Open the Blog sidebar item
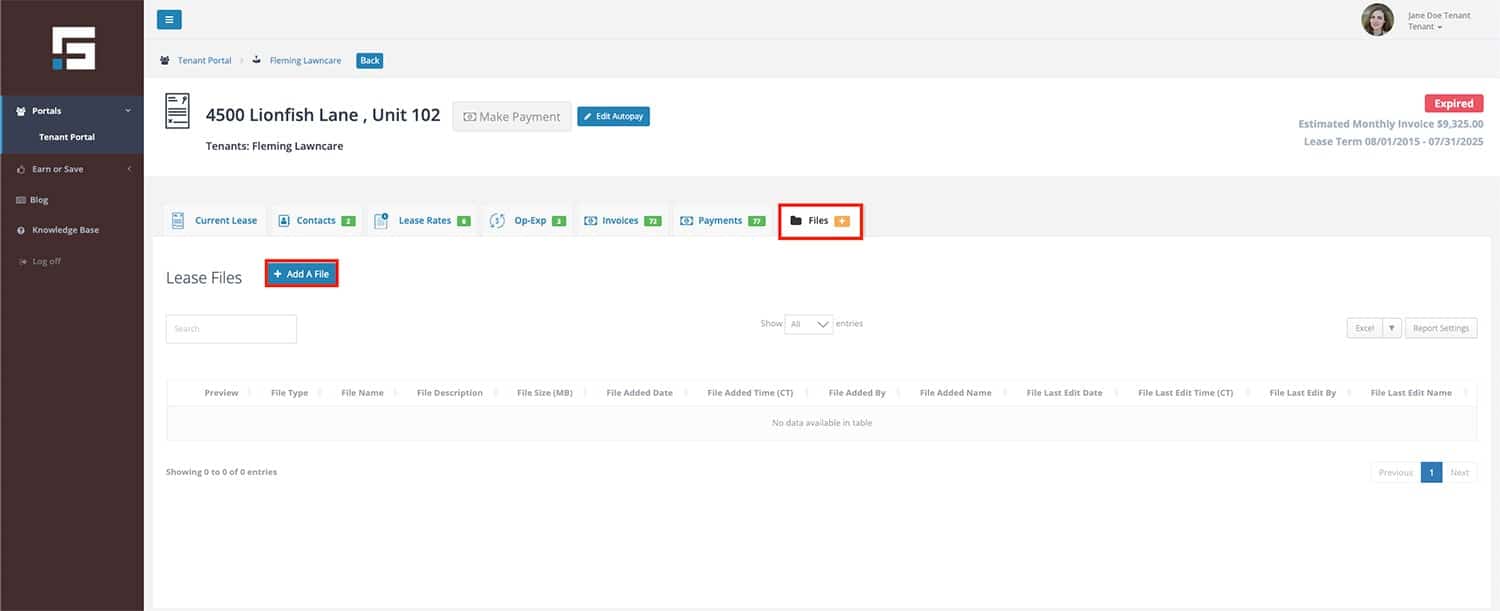1500x611 pixels. point(39,200)
